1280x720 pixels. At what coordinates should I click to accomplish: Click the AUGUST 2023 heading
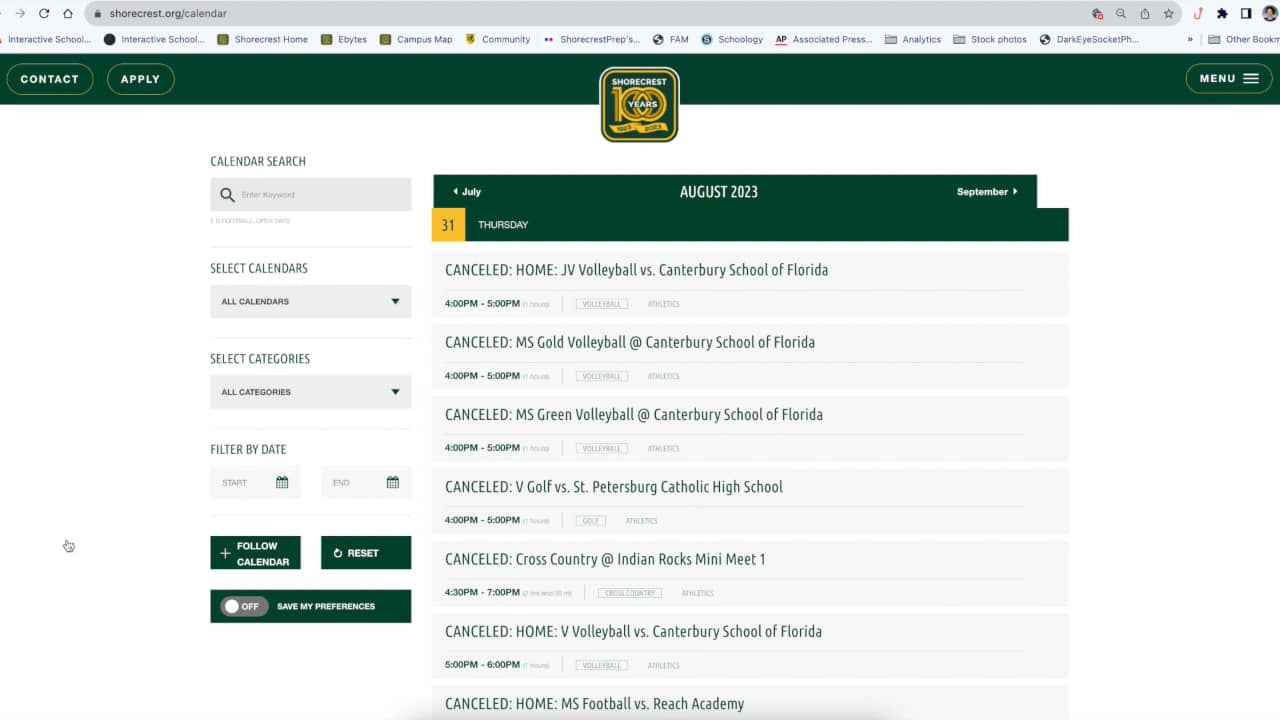(719, 192)
